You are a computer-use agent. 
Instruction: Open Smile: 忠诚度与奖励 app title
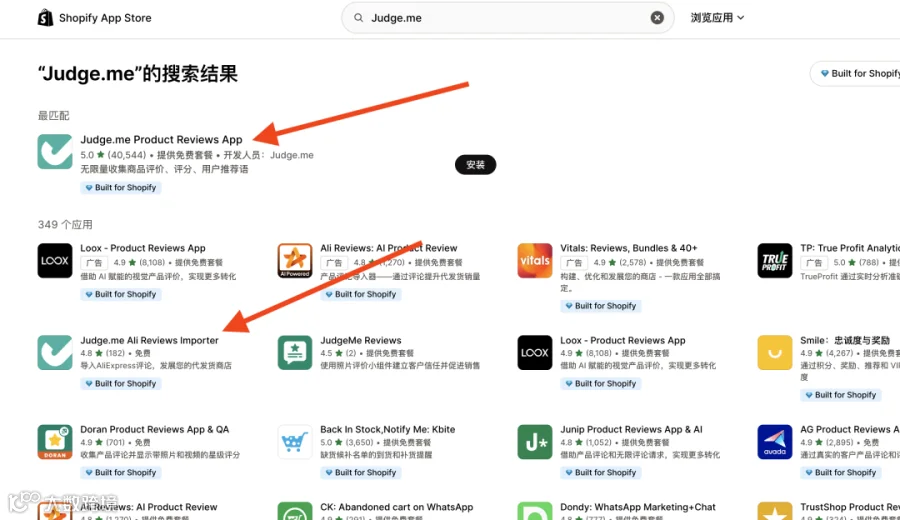[844, 340]
